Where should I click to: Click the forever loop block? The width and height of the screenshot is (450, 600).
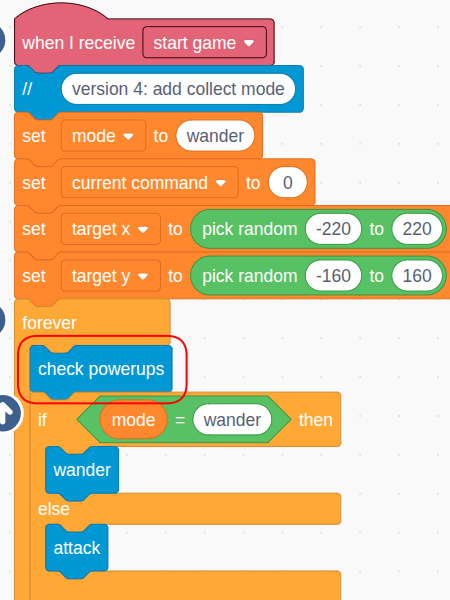click(50, 323)
